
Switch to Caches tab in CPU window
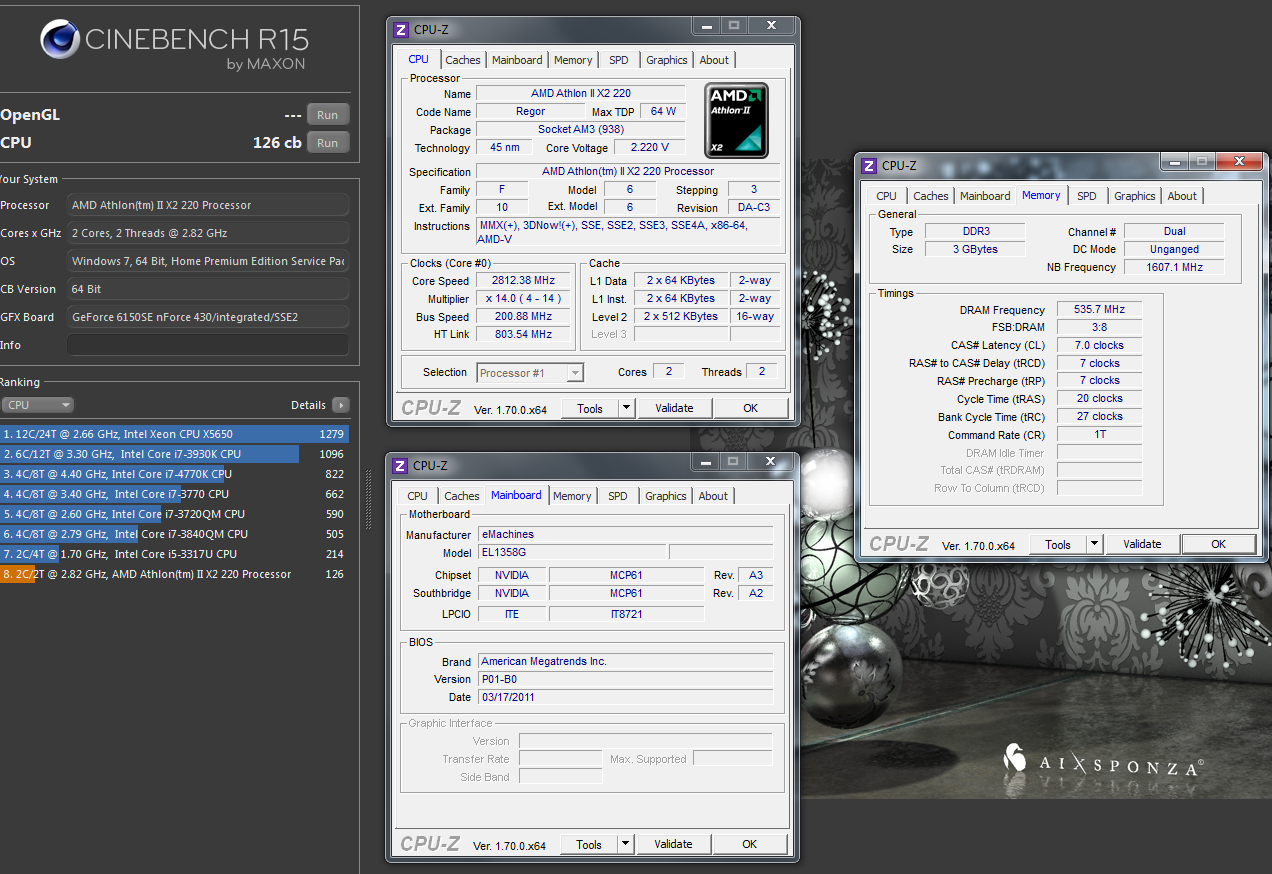[x=463, y=60]
